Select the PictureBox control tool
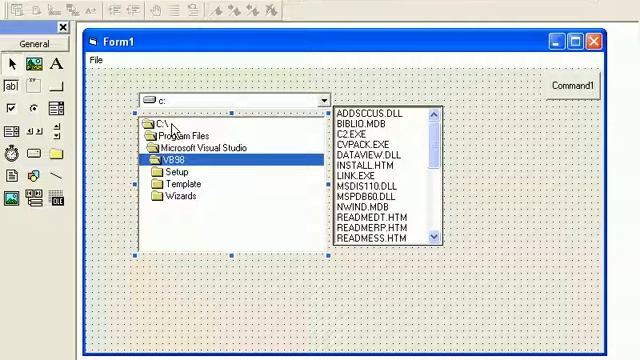This screenshot has height=360, width=640. [x=34, y=64]
